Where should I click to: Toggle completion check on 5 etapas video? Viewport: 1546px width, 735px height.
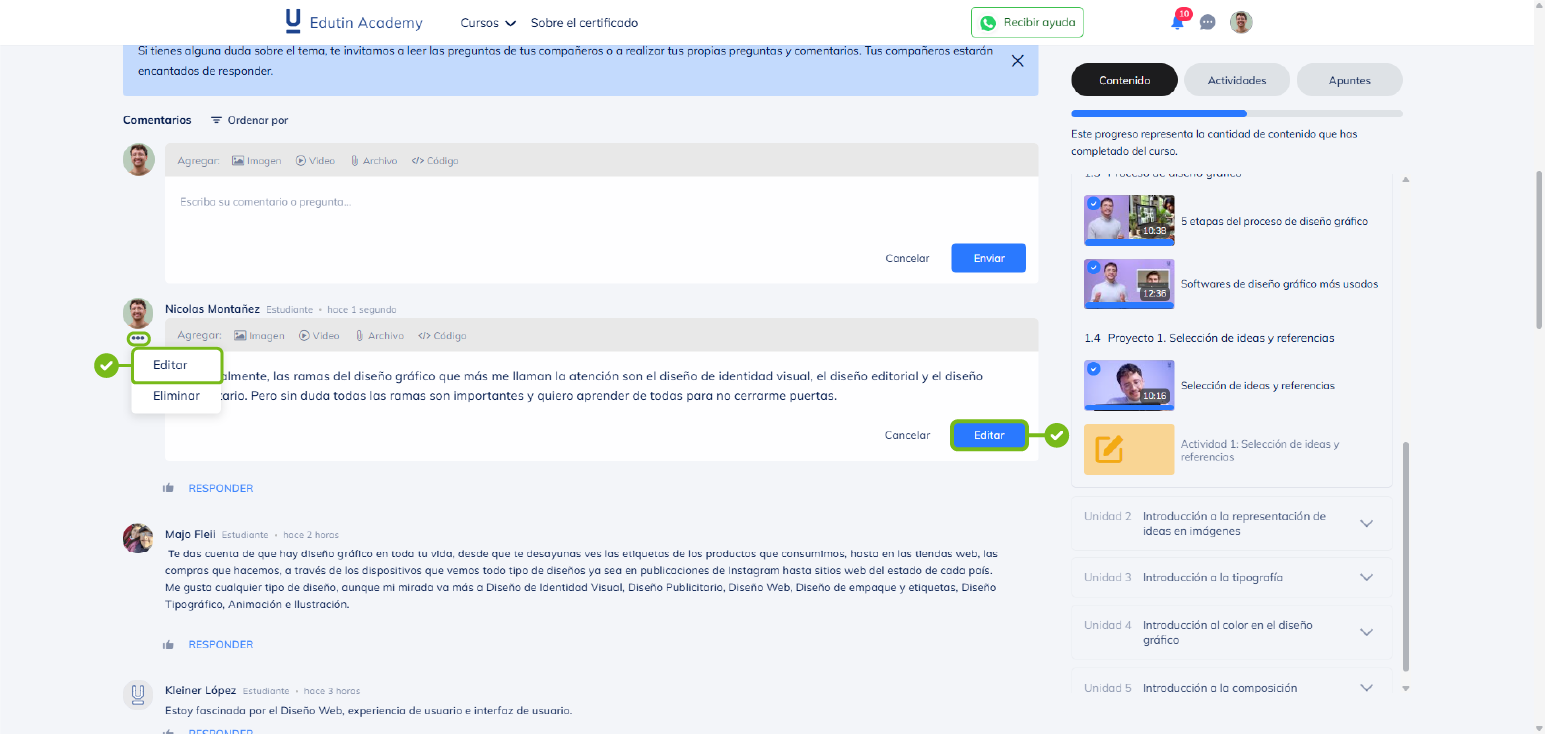coord(1093,203)
